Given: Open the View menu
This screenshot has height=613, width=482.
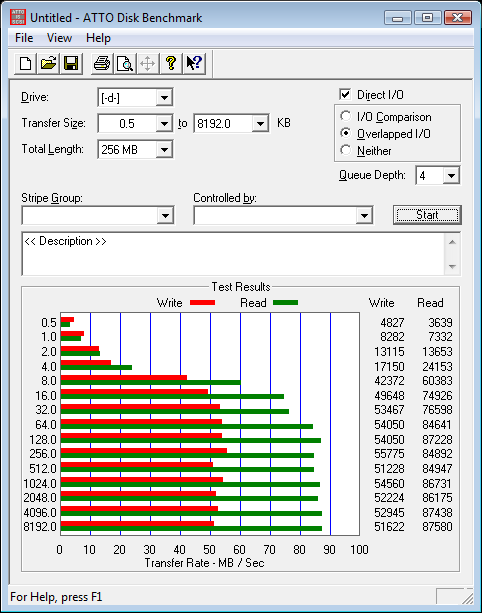Looking at the screenshot, I should [x=59, y=38].
